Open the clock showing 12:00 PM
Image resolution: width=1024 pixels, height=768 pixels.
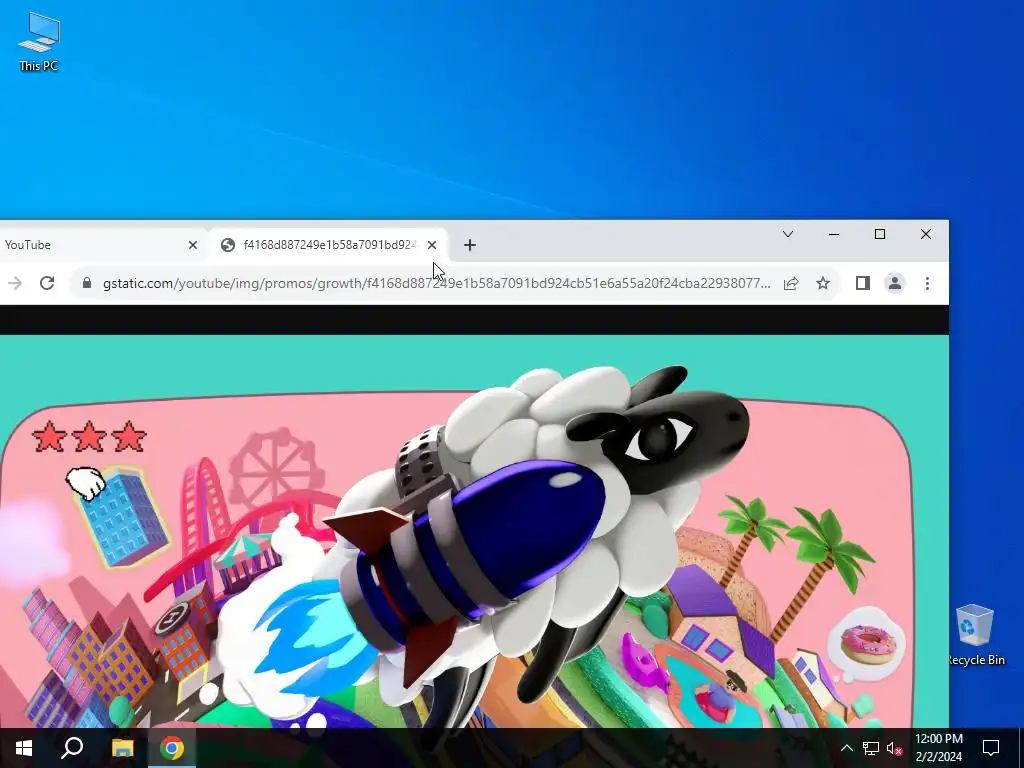(x=938, y=748)
